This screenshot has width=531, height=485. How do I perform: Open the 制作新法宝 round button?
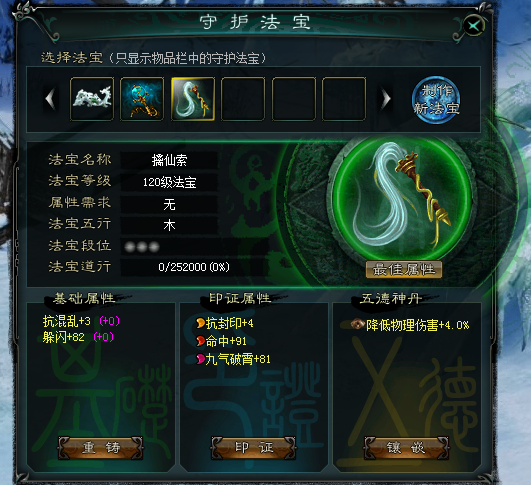click(436, 100)
